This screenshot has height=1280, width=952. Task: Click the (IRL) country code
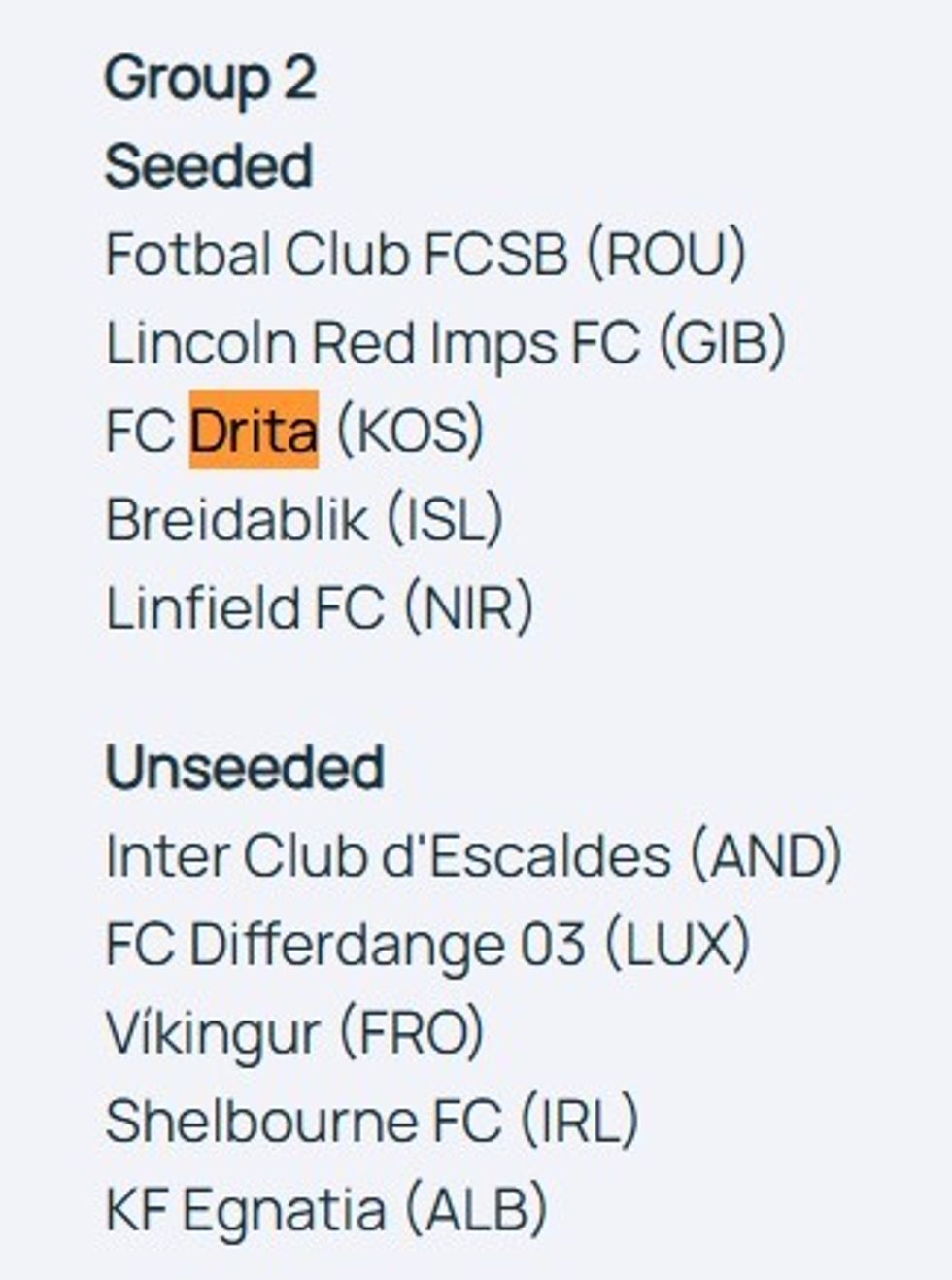(580, 1122)
